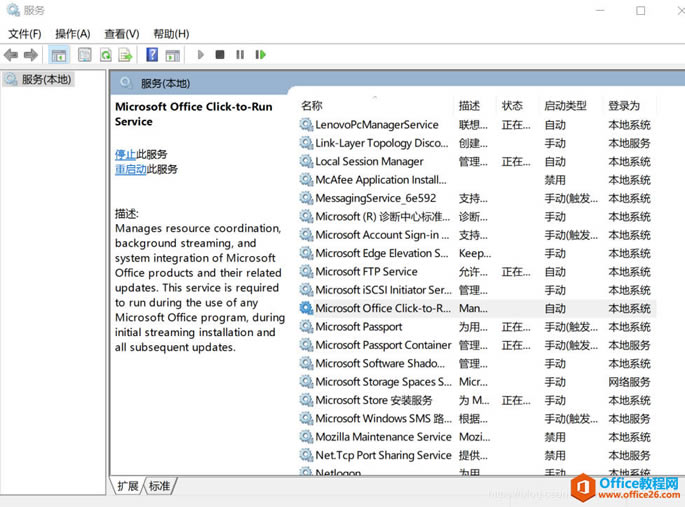
Task: Select the Mozilla Maintenance Service gear icon
Action: click(306, 437)
